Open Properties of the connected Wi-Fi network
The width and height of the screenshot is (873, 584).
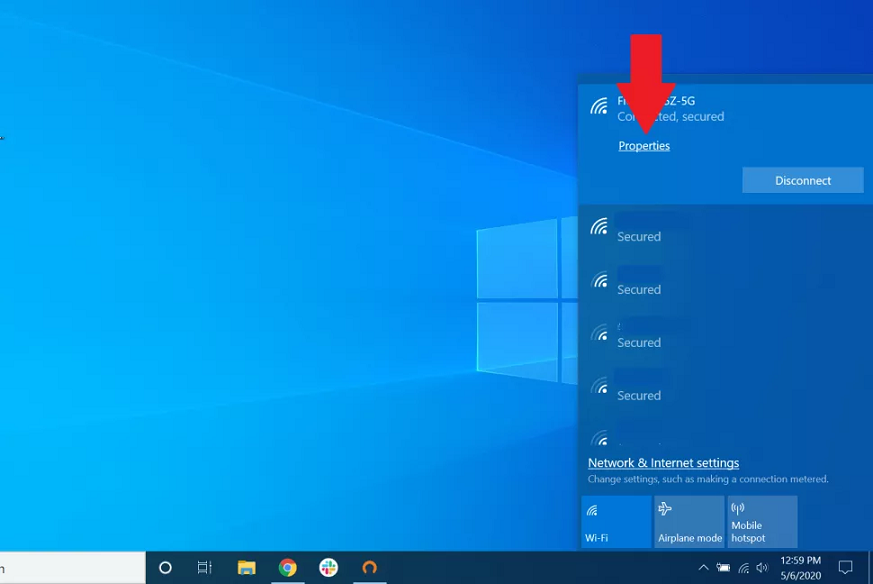click(x=644, y=146)
